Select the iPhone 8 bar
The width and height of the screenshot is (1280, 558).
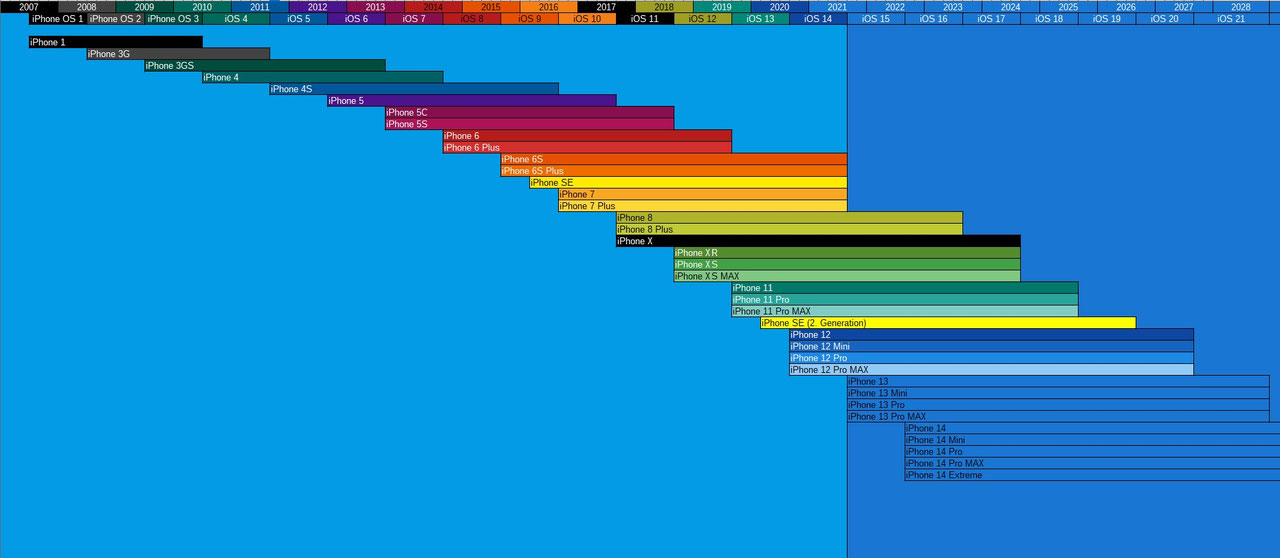pos(789,218)
